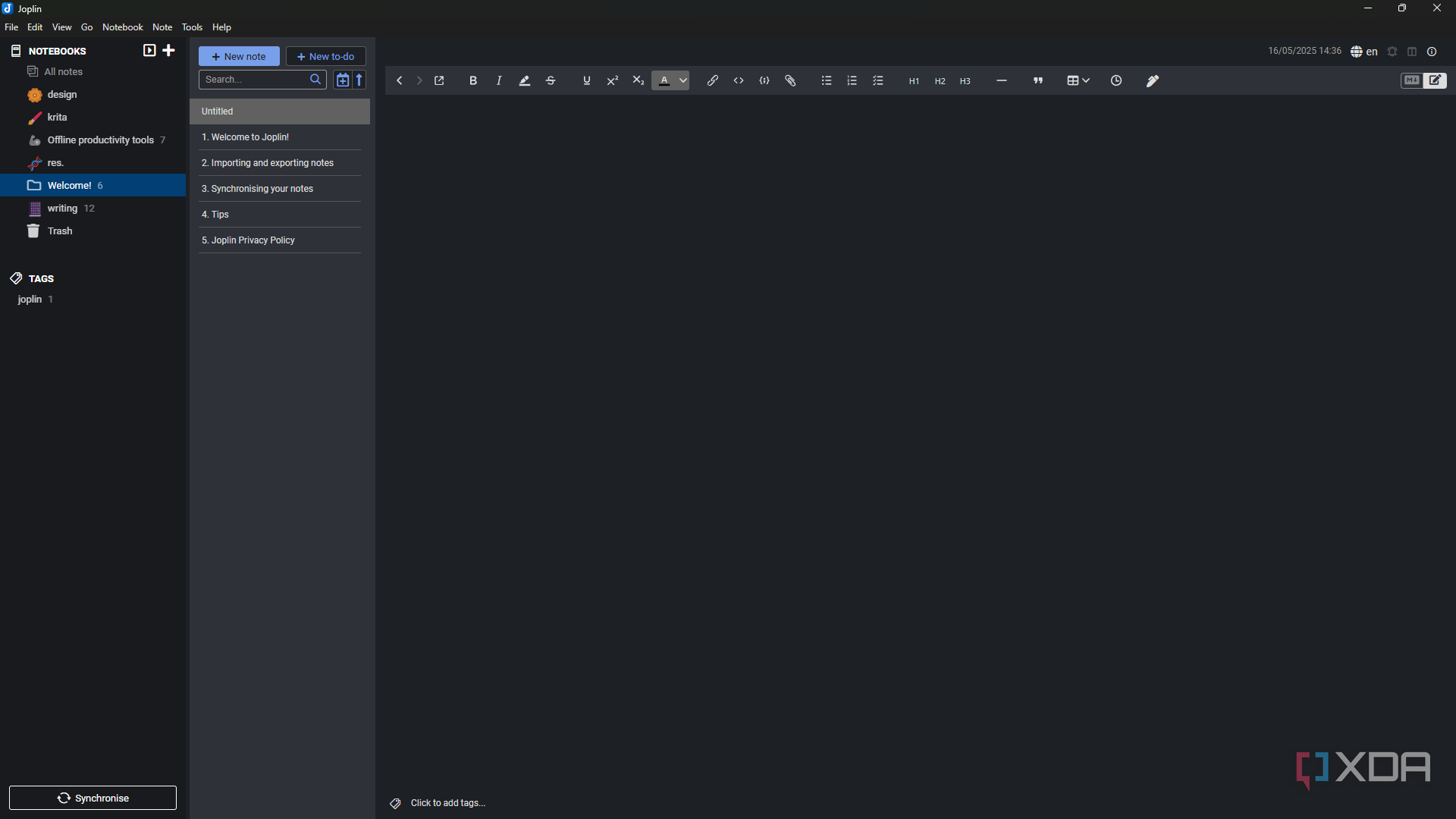1456x819 pixels.
Task: Insert current date and time
Action: [1116, 80]
